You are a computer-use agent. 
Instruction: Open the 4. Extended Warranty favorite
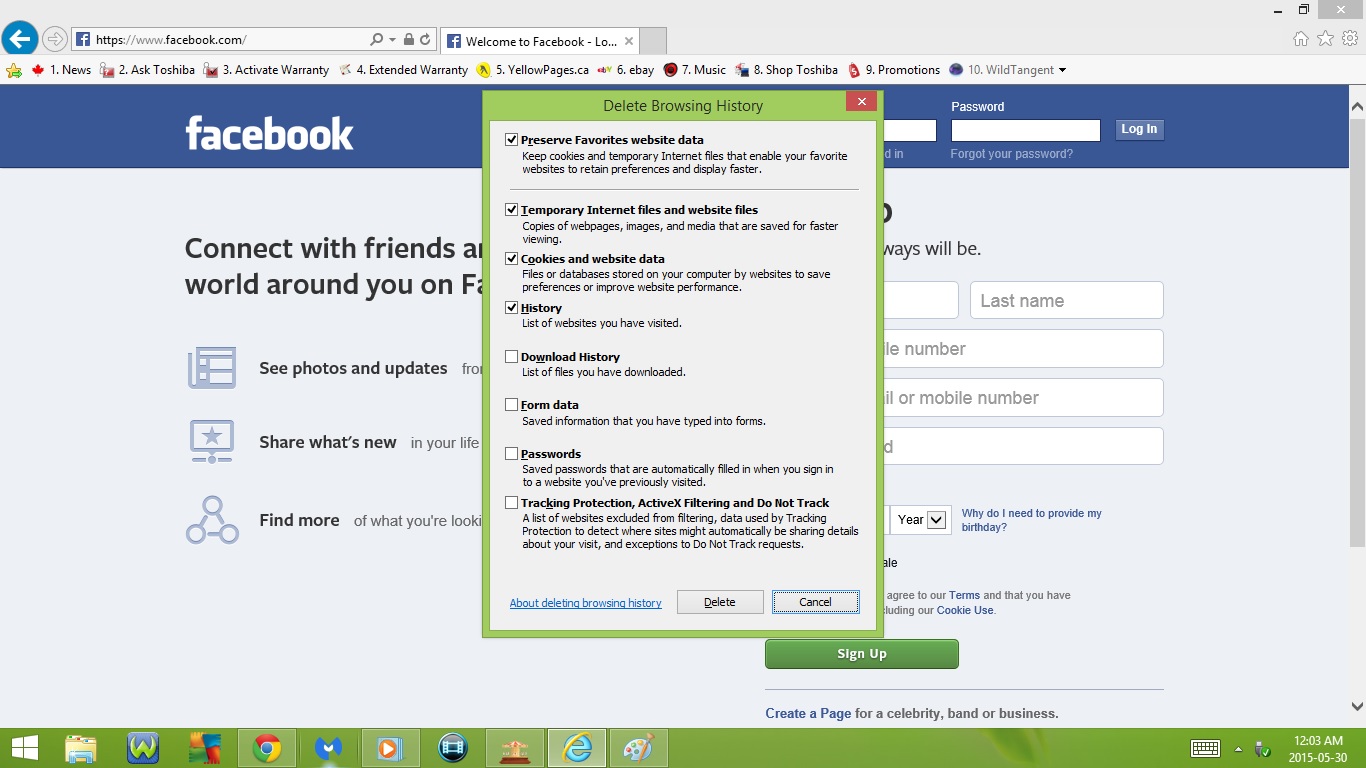pos(403,70)
